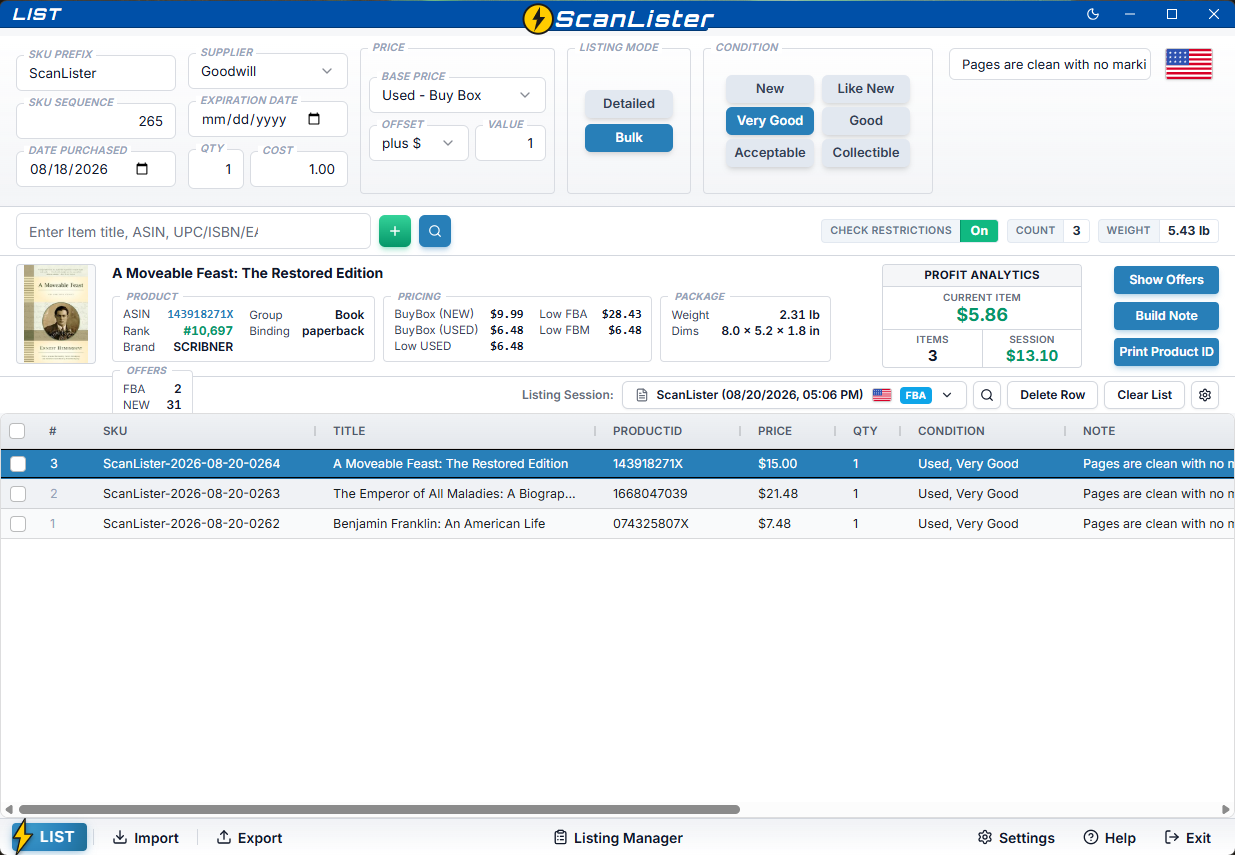
Task: Open the ASIN 143918271X link
Action: click(x=200, y=314)
